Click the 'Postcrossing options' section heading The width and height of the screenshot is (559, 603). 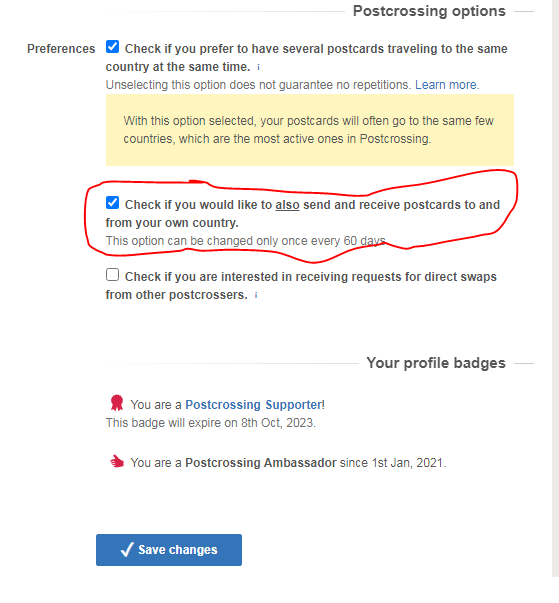(429, 11)
